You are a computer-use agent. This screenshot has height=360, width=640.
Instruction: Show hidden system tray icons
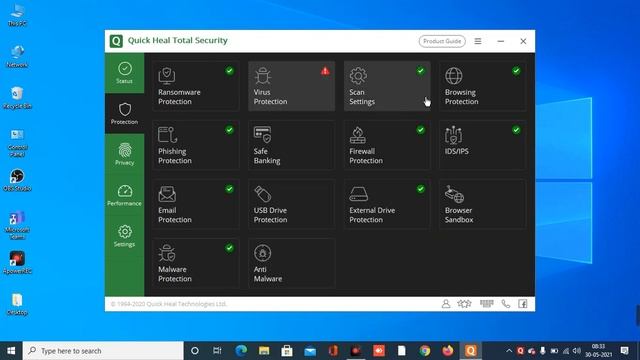(509, 351)
